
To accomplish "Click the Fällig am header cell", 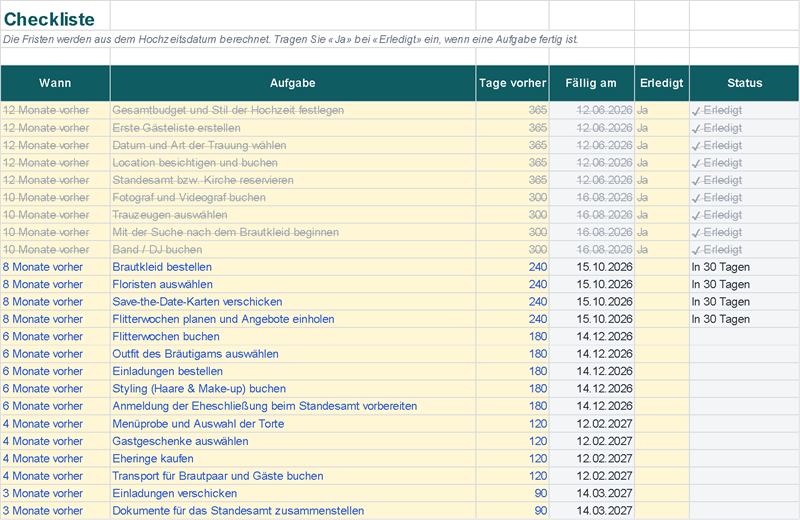I will point(591,83).
